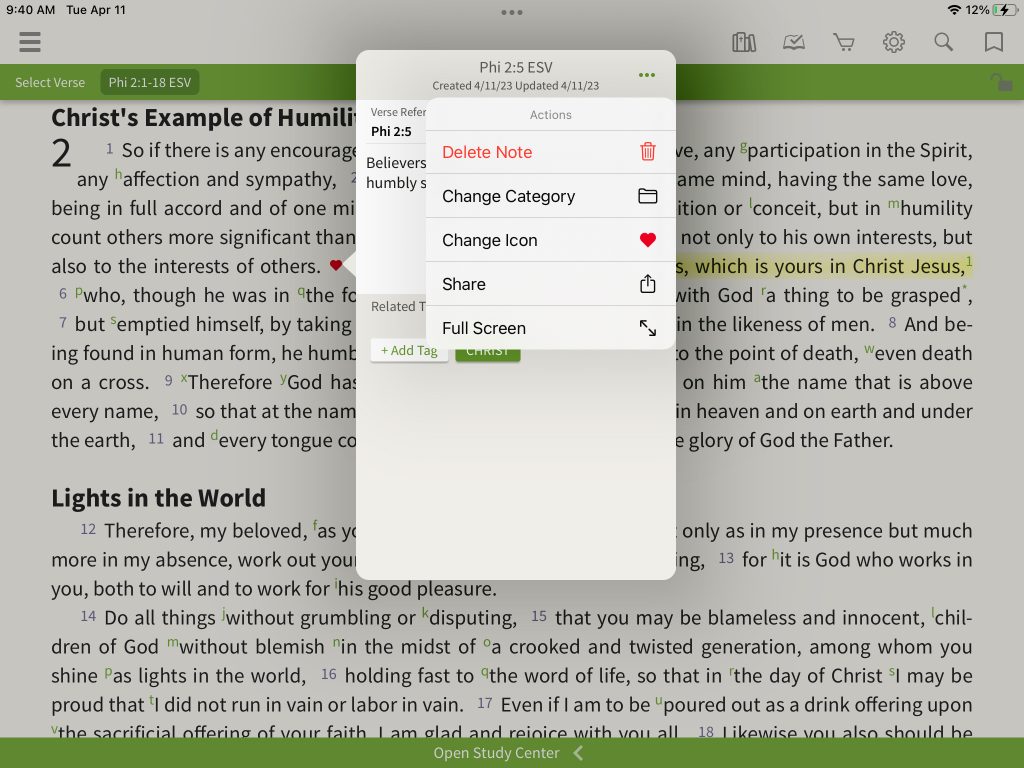Tap the Select Verse button

[50, 82]
